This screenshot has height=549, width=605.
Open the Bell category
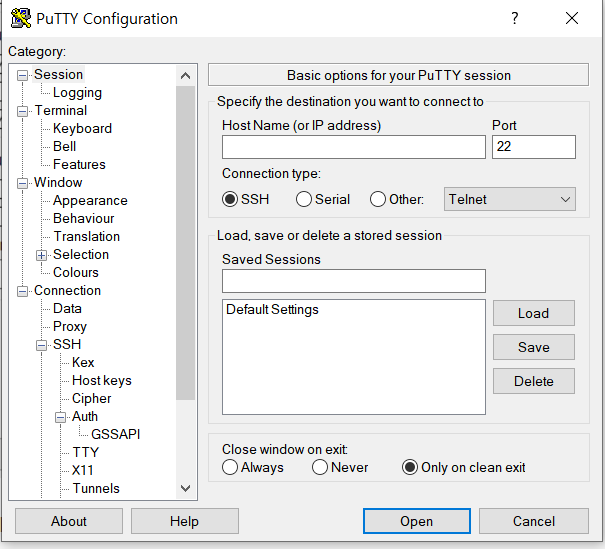pyautogui.click(x=64, y=147)
